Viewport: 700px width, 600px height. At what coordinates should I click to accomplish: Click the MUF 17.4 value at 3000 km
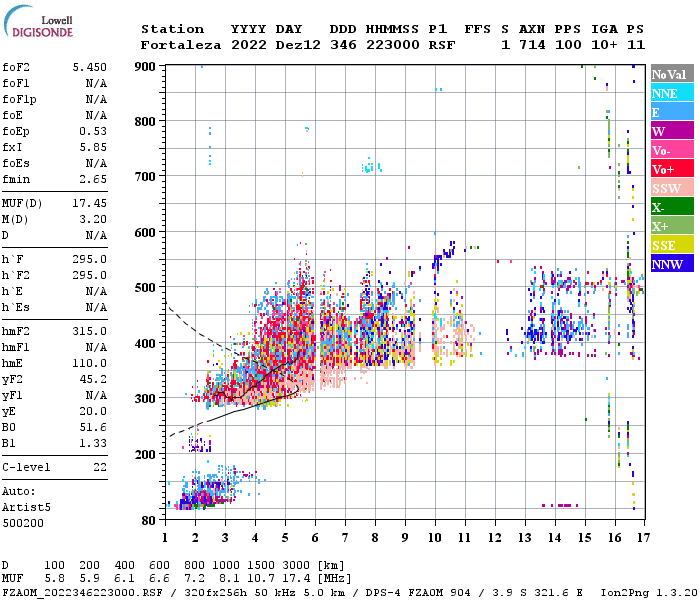[x=296, y=579]
